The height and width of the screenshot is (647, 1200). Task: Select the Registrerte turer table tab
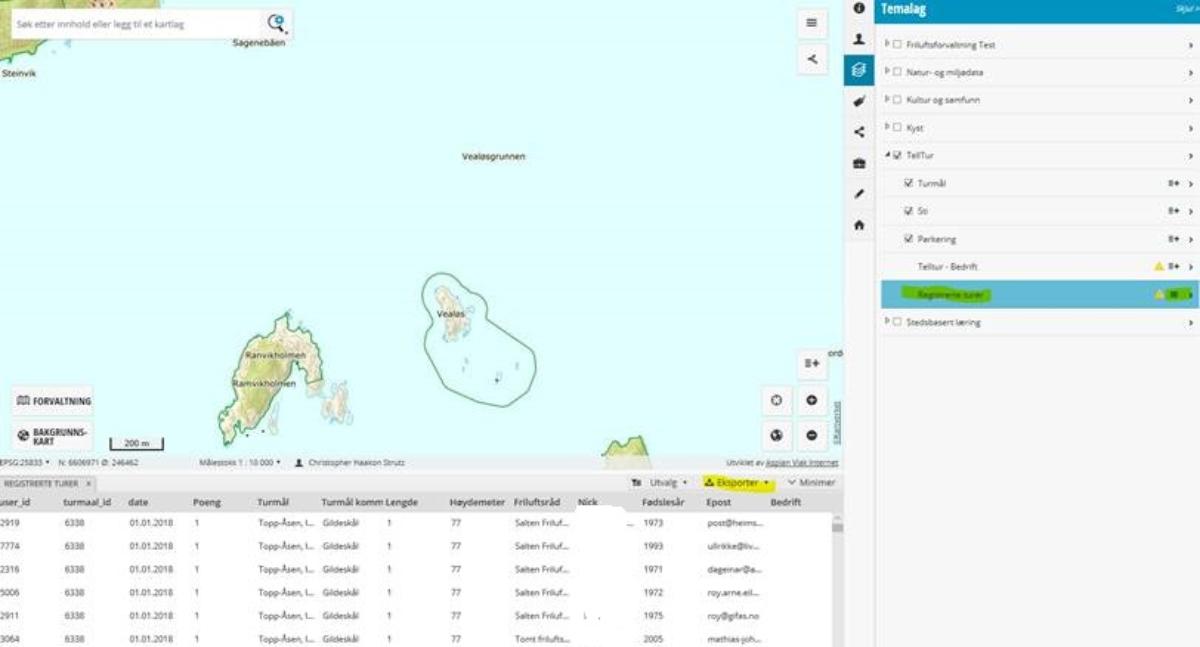[41, 483]
